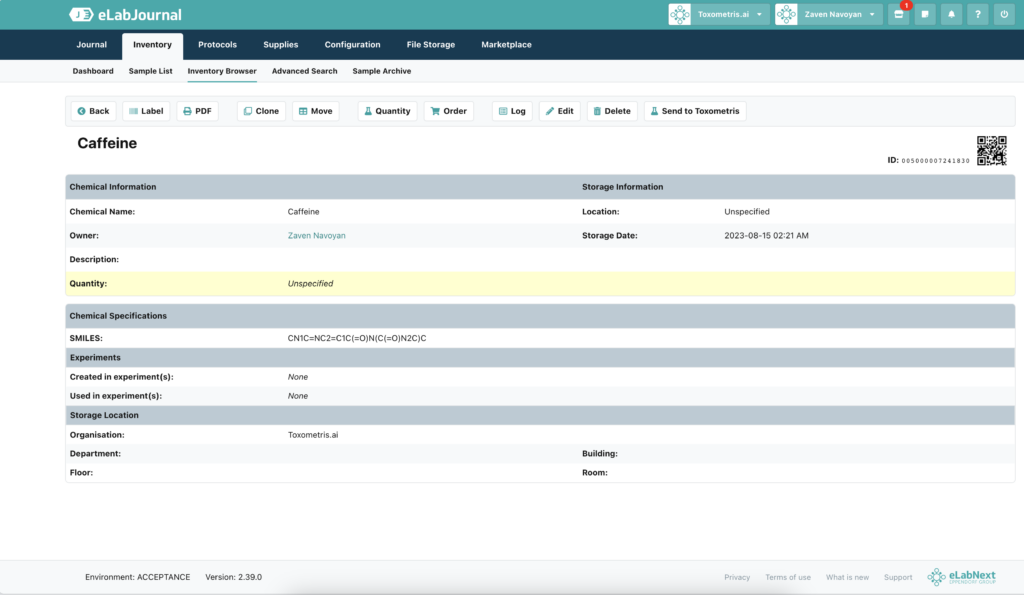Switch to the Protocols tab

click(217, 44)
